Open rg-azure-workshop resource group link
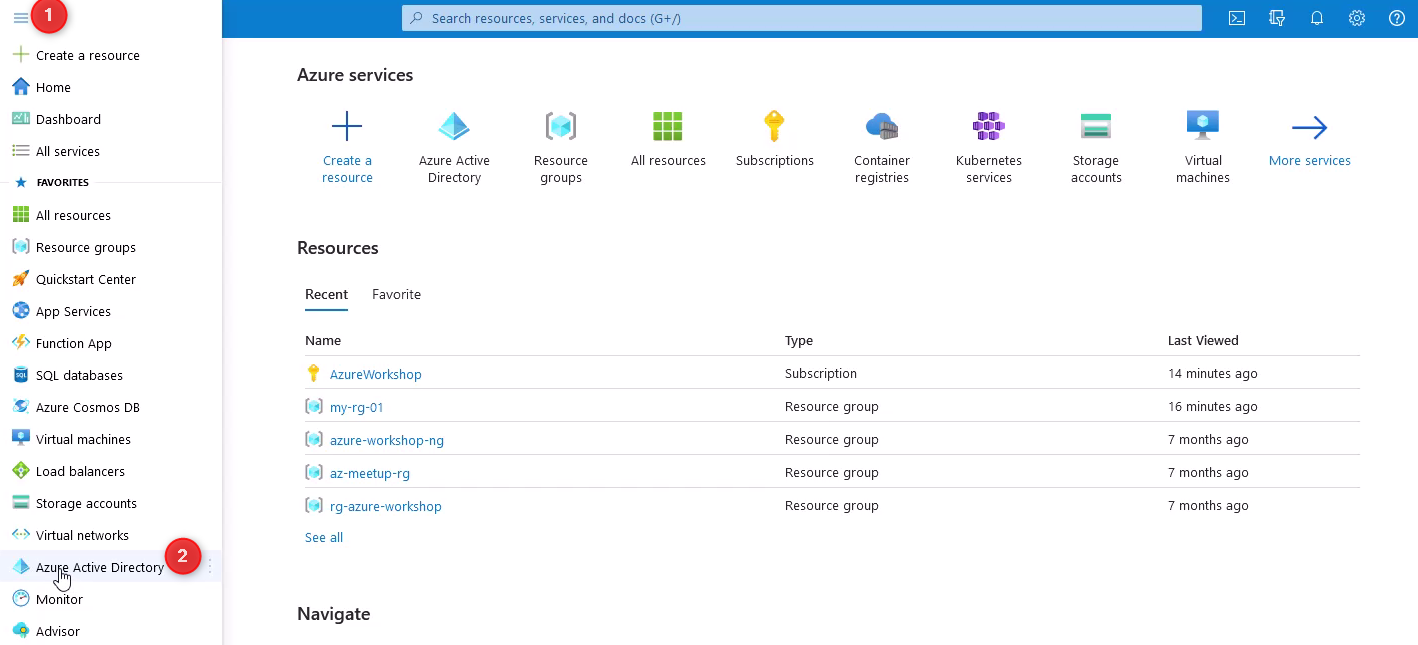This screenshot has height=645, width=1418. (x=386, y=506)
